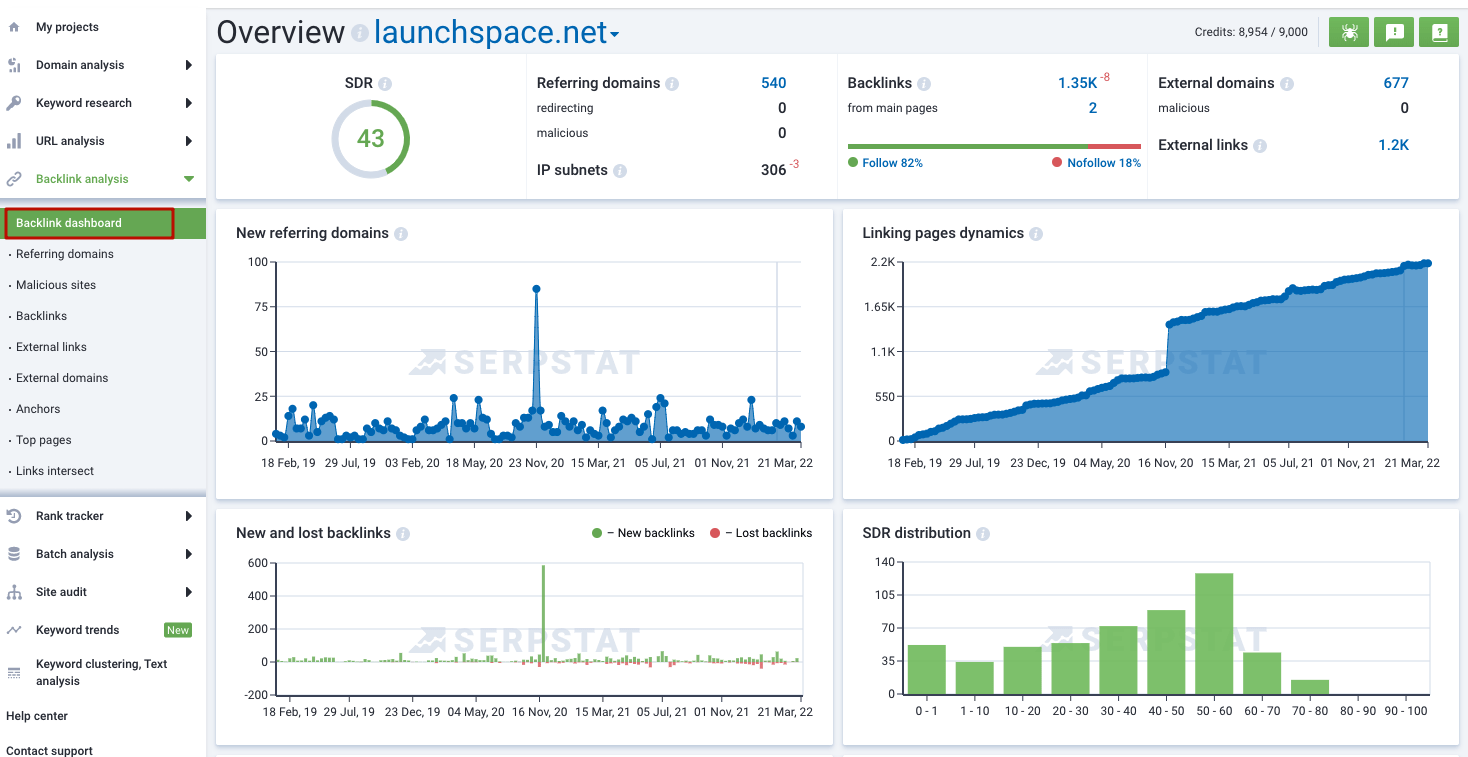Click the Backlink analysis chain link icon

coord(14,179)
